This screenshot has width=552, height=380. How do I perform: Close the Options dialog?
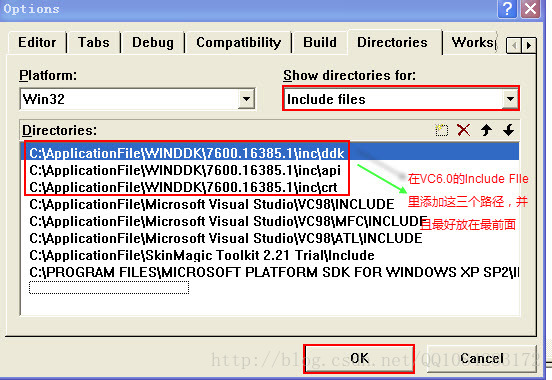530,8
